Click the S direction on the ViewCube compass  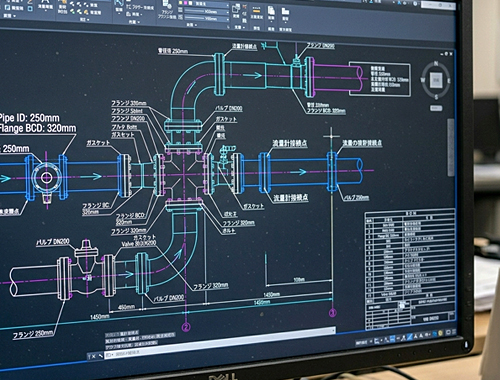pos(436,97)
